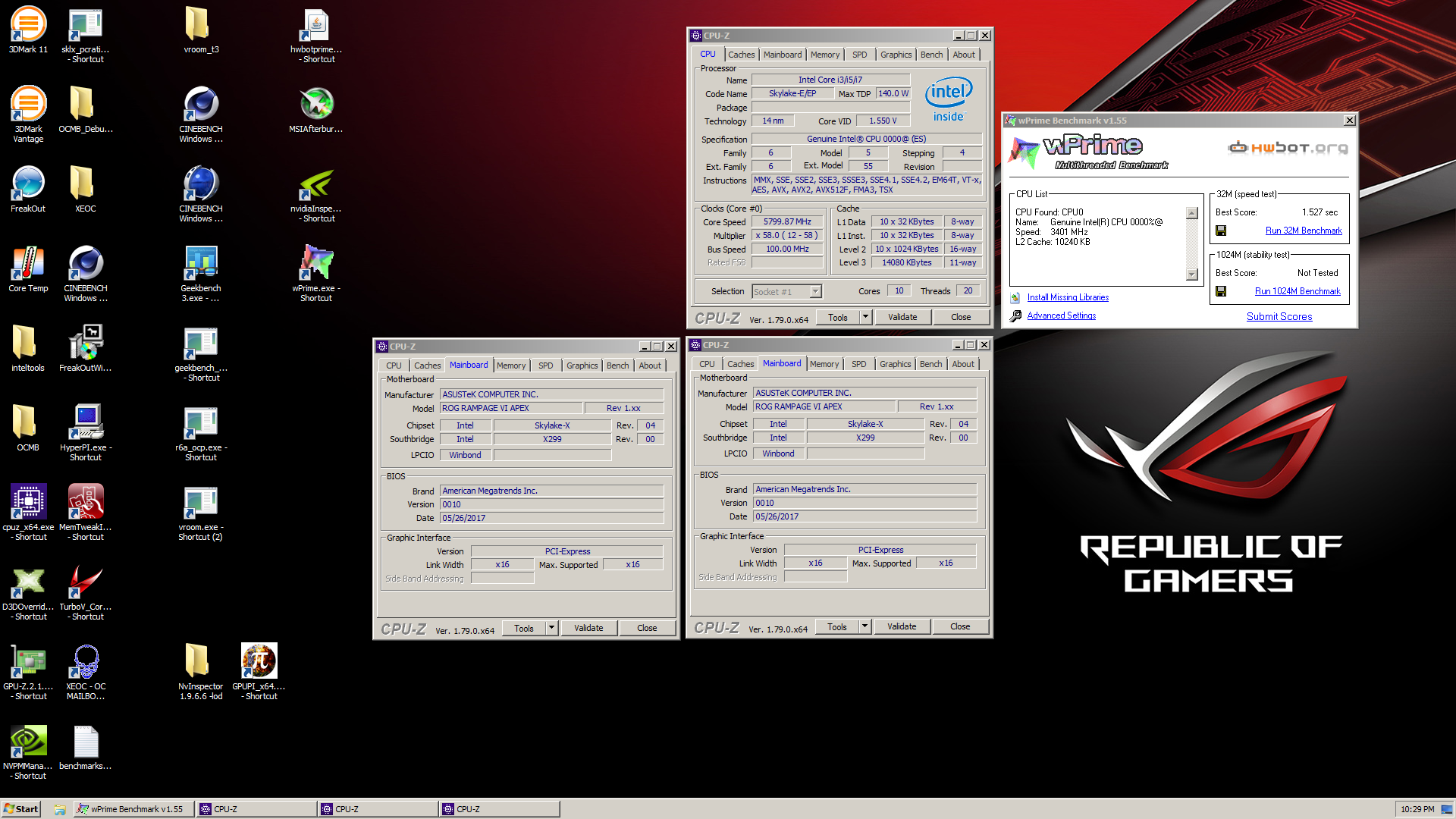1456x819 pixels.
Task: Expand Socket #1 selection dropdown
Action: point(815,292)
